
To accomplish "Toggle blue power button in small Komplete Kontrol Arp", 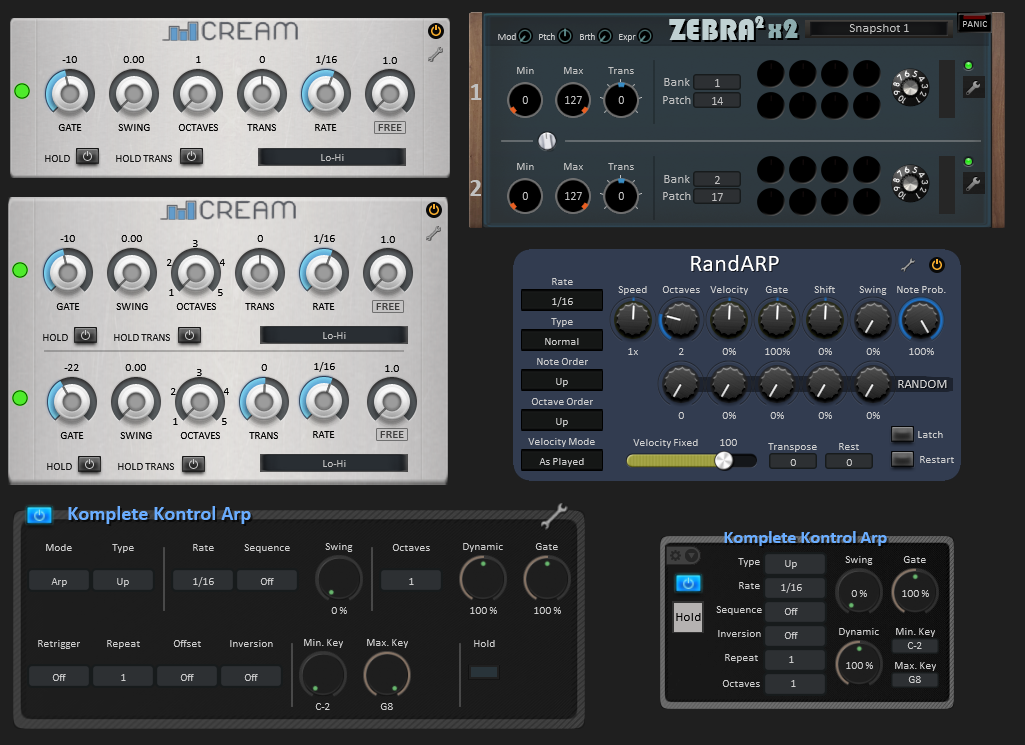I will (688, 583).
